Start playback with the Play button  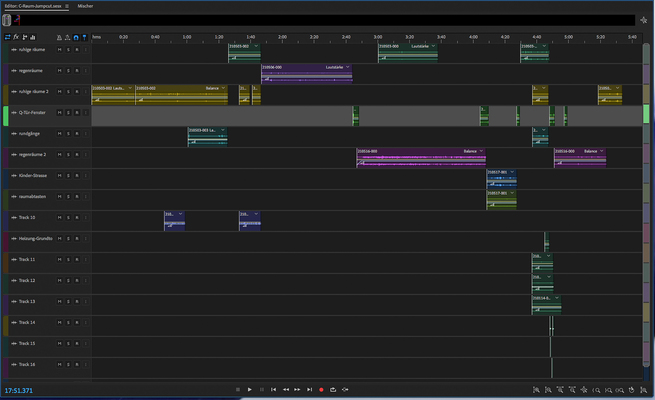(249, 389)
